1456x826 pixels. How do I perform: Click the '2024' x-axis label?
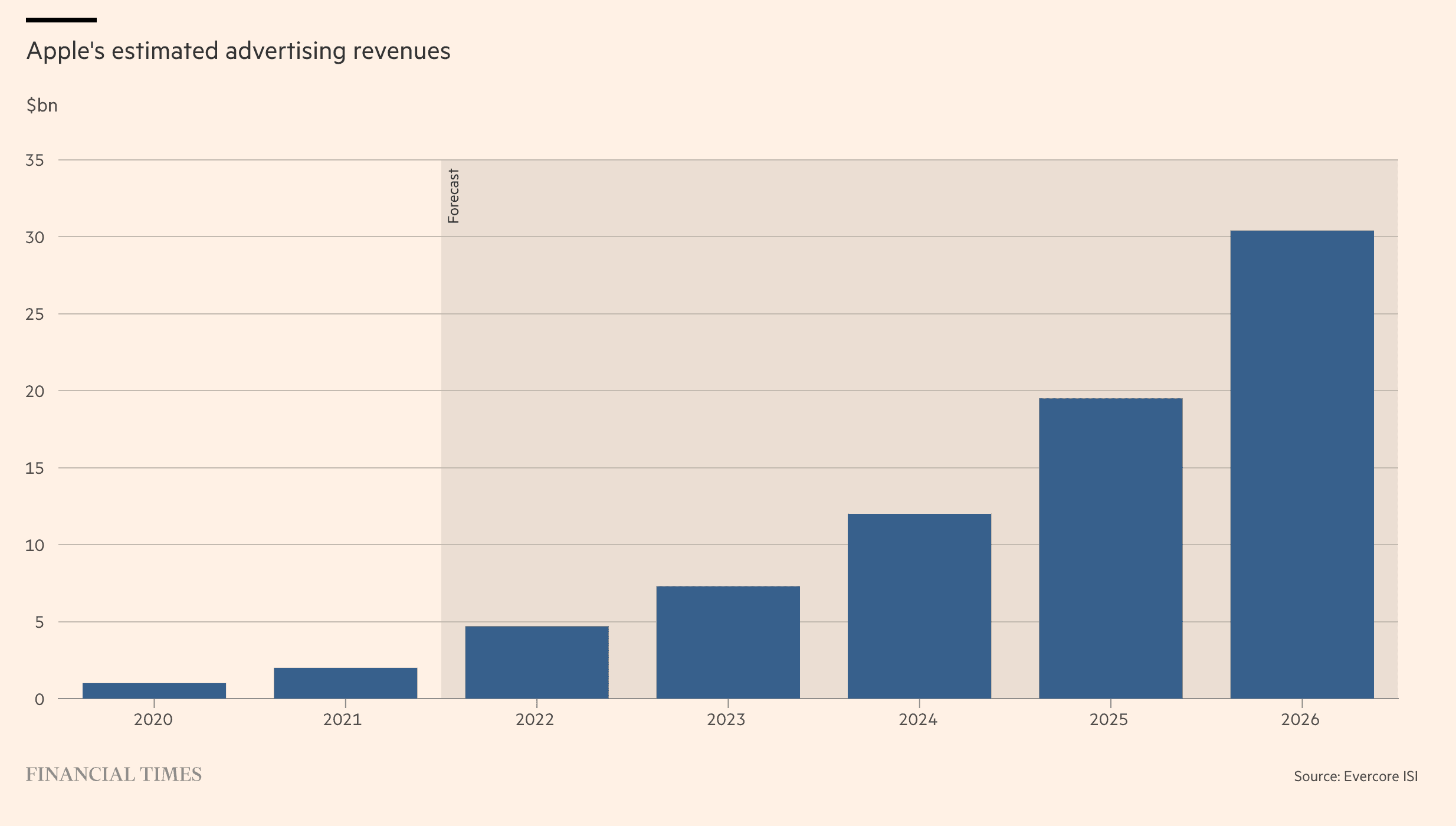pos(918,720)
